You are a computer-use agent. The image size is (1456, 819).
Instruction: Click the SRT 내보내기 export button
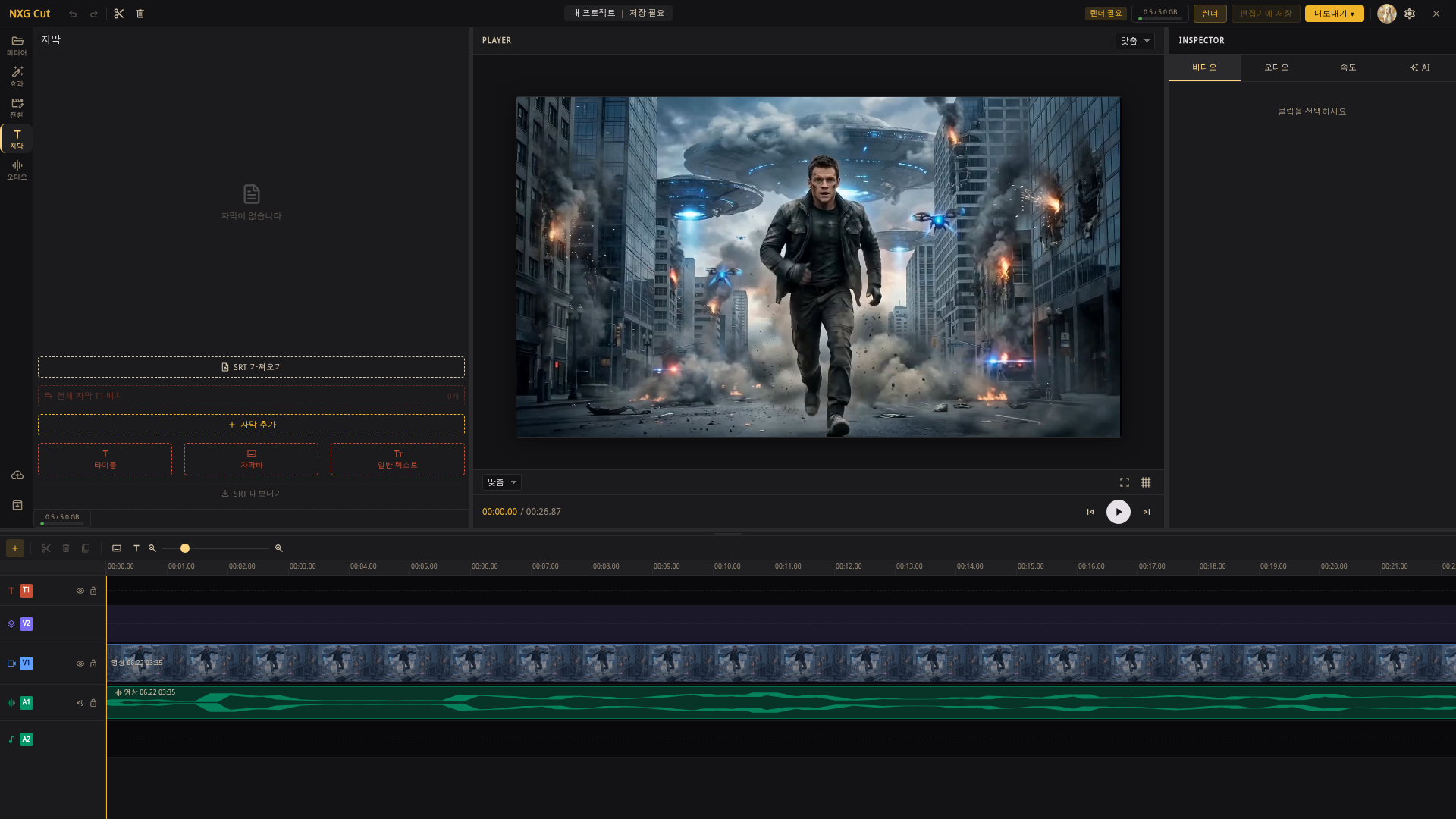[251, 494]
